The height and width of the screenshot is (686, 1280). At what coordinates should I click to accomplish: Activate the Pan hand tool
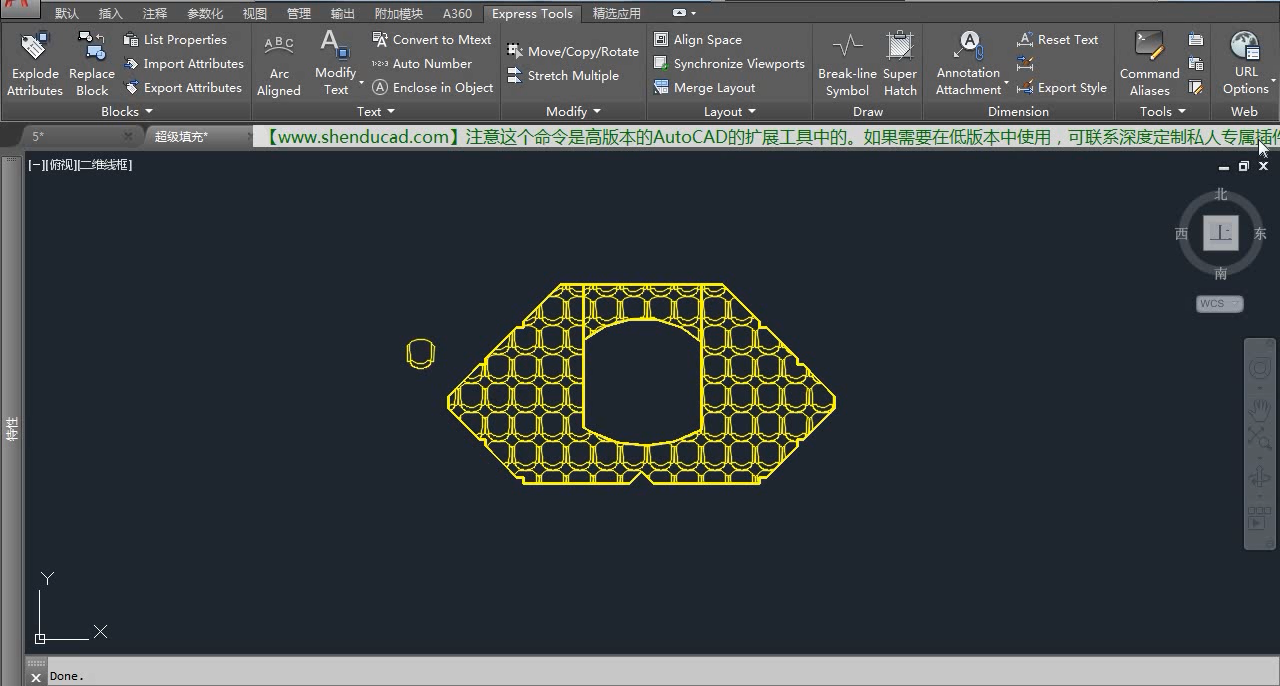pyautogui.click(x=1259, y=409)
